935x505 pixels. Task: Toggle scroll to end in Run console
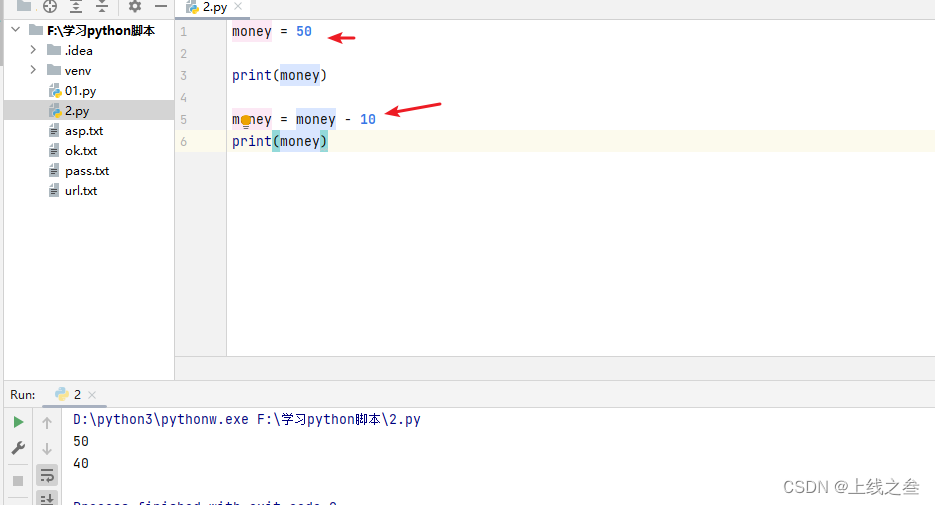(x=47, y=498)
